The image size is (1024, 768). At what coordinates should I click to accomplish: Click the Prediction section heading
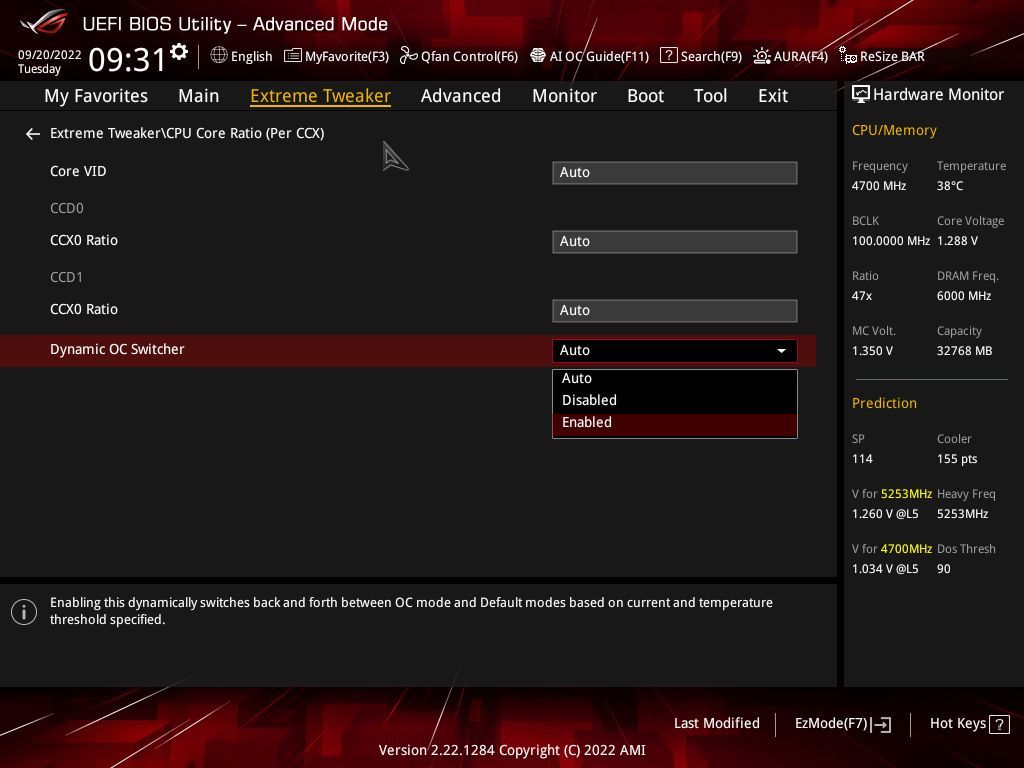(884, 403)
